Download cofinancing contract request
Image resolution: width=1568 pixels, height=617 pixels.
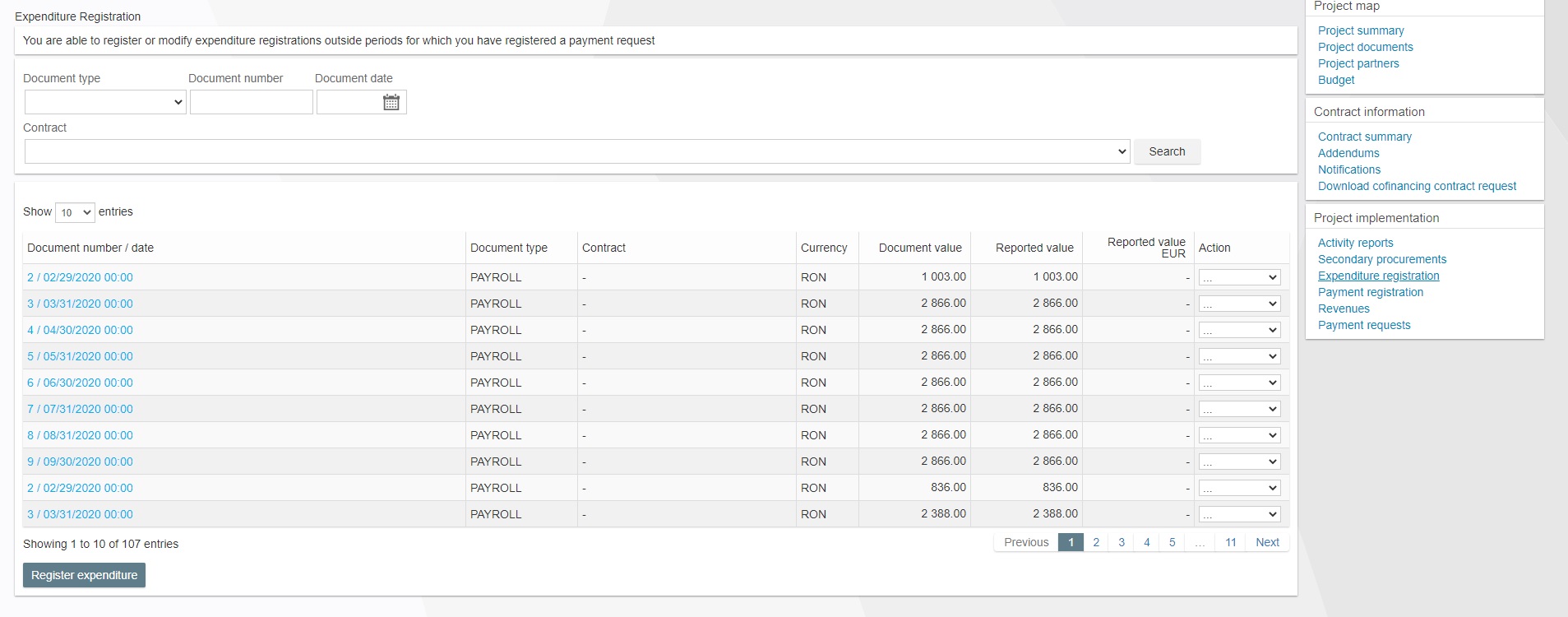(x=1416, y=186)
